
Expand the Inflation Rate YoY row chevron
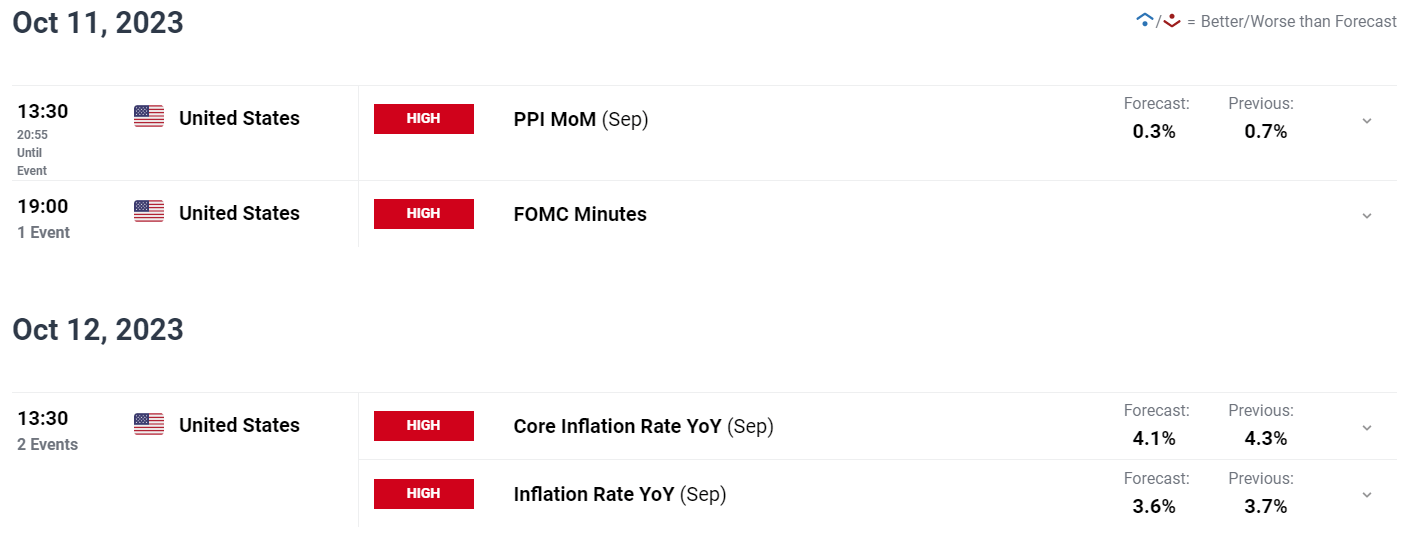tap(1367, 495)
